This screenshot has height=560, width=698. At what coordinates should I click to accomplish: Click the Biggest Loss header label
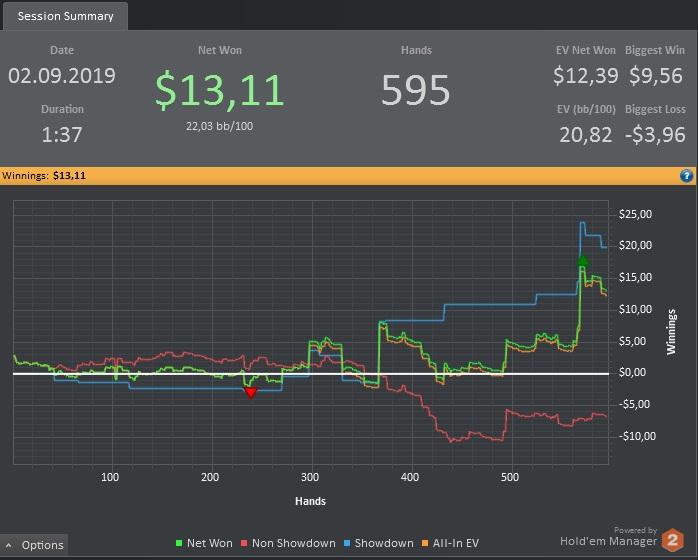click(x=655, y=109)
